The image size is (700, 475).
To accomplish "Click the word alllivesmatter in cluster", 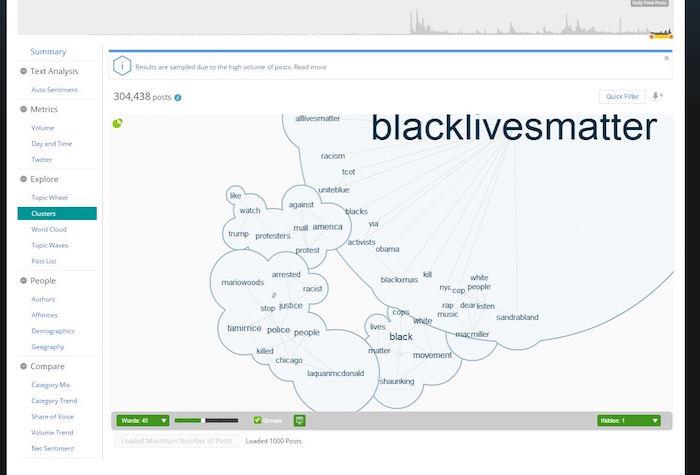I will click(318, 119).
